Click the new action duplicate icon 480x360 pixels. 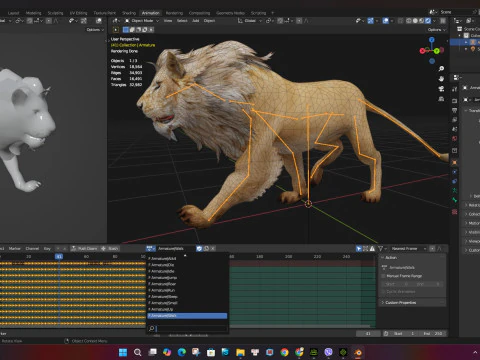206,248
